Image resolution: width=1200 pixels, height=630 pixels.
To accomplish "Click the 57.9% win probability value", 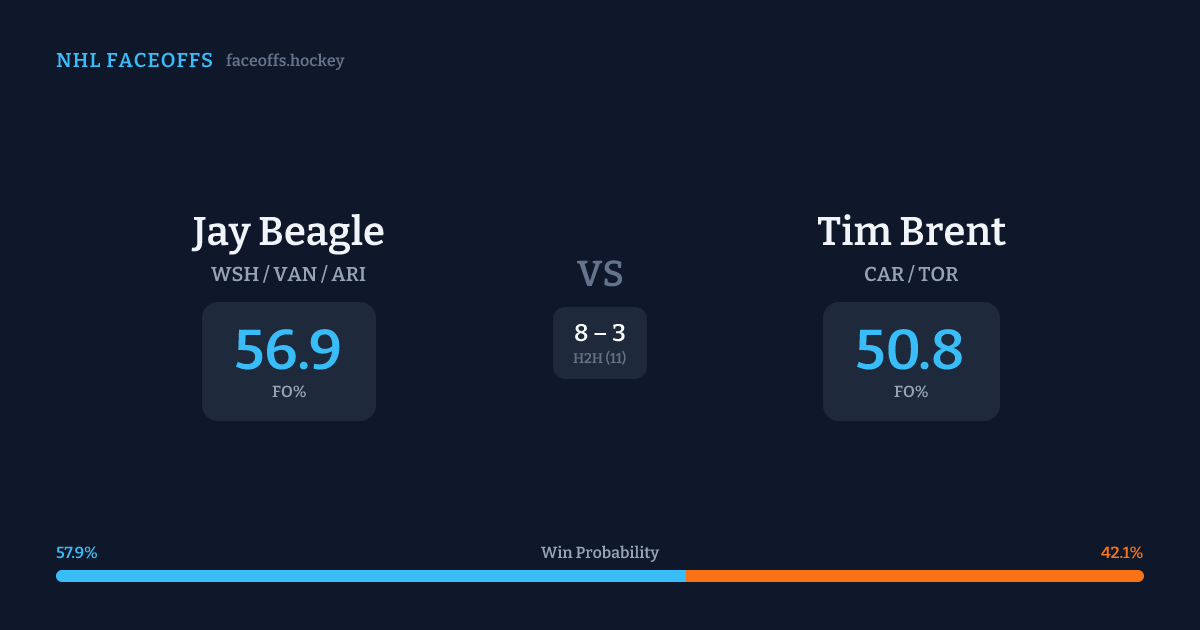I will tap(77, 552).
